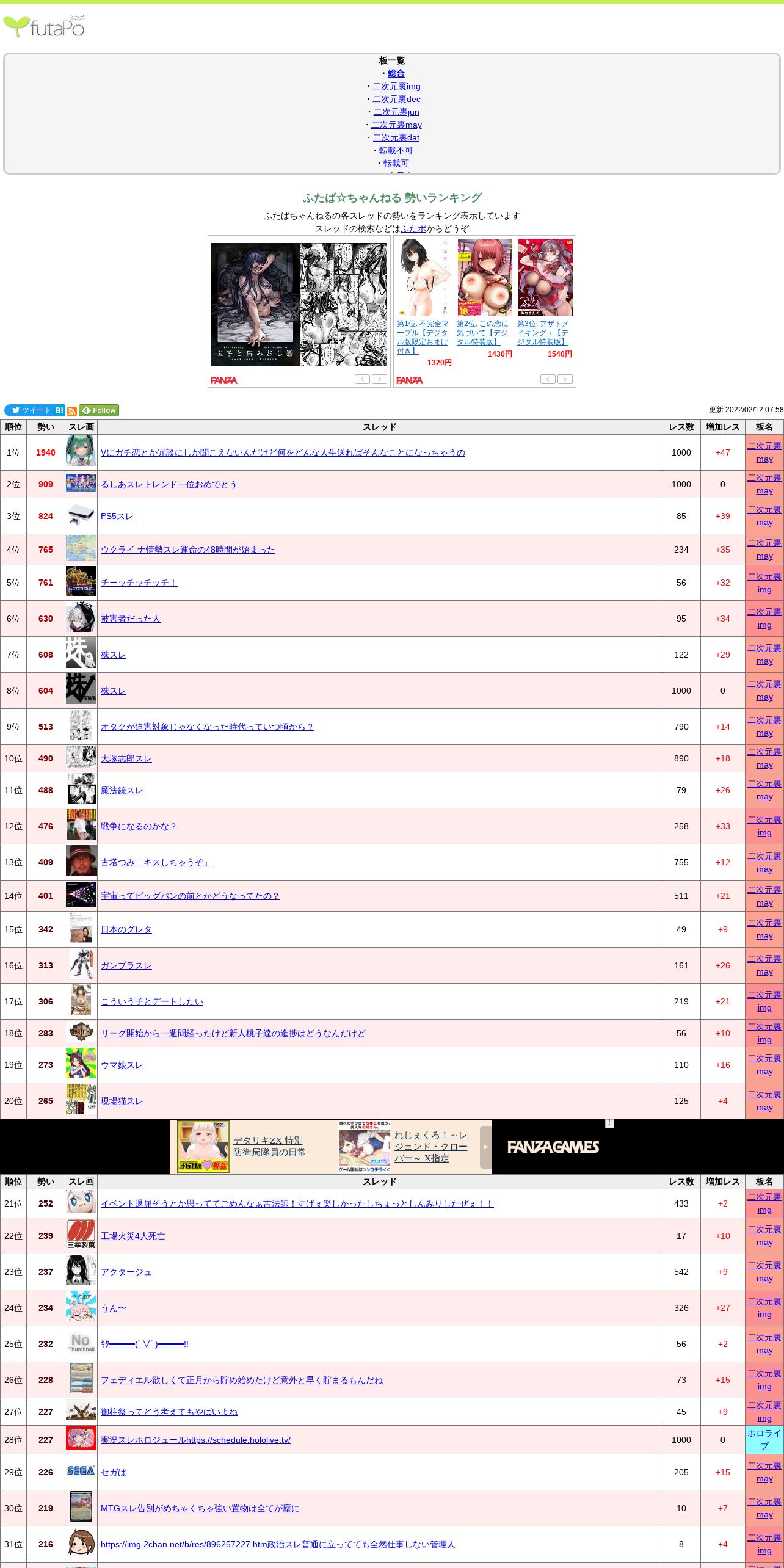
Task: Click FANZA ad 第1位: 不完全マーブル
Action: pos(423,337)
